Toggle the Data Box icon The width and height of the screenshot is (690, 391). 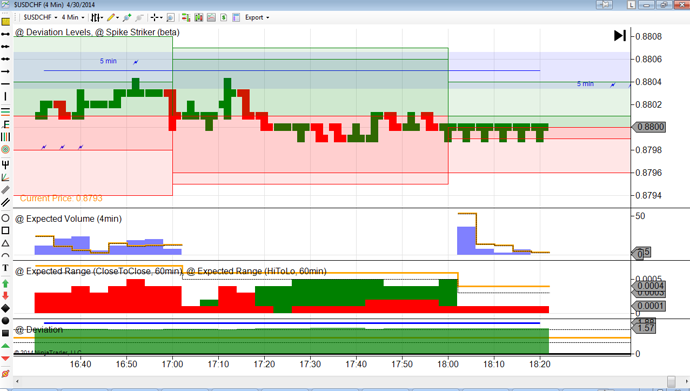198,18
